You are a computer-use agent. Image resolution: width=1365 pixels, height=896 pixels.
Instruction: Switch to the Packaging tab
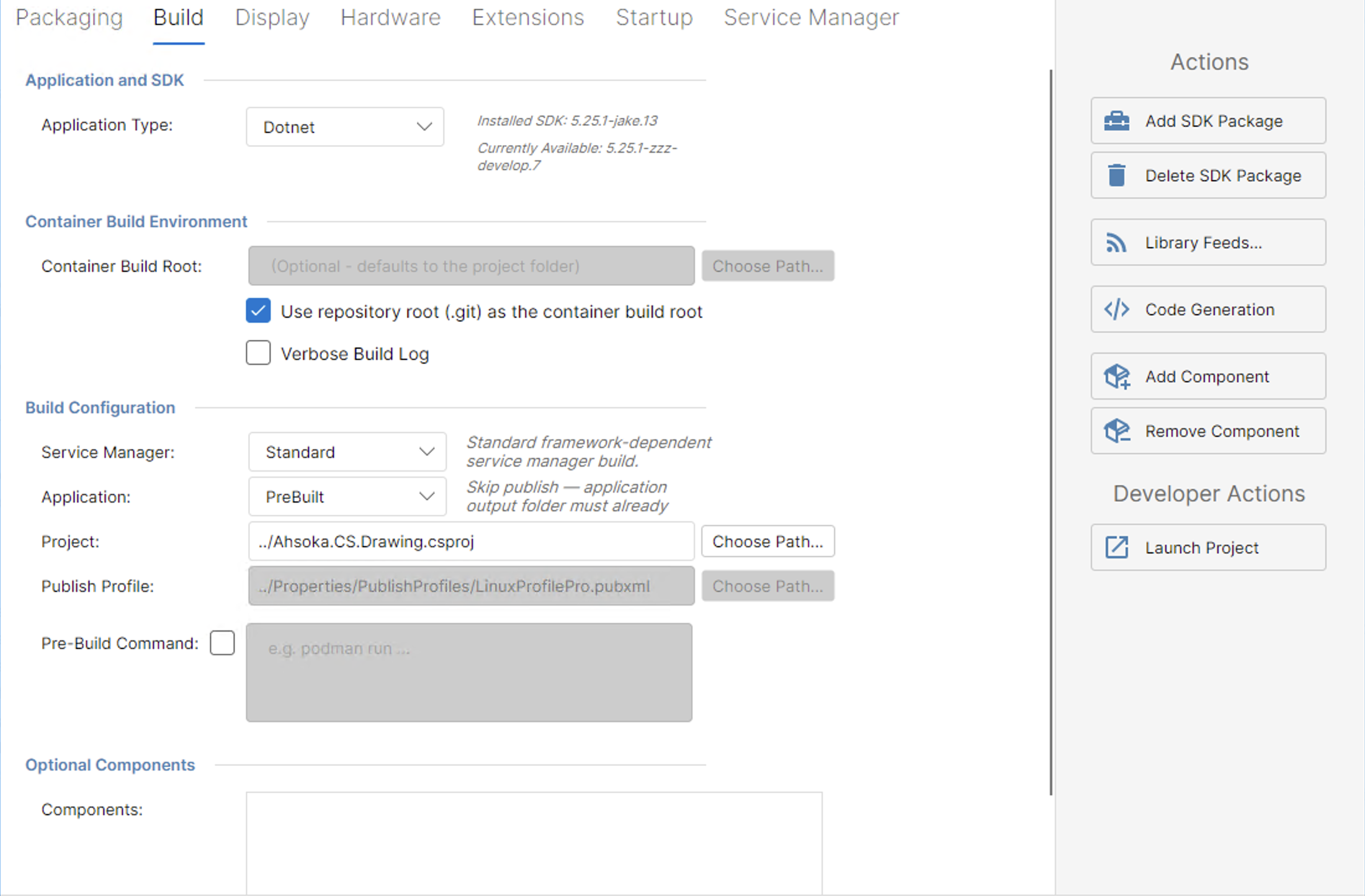69,17
